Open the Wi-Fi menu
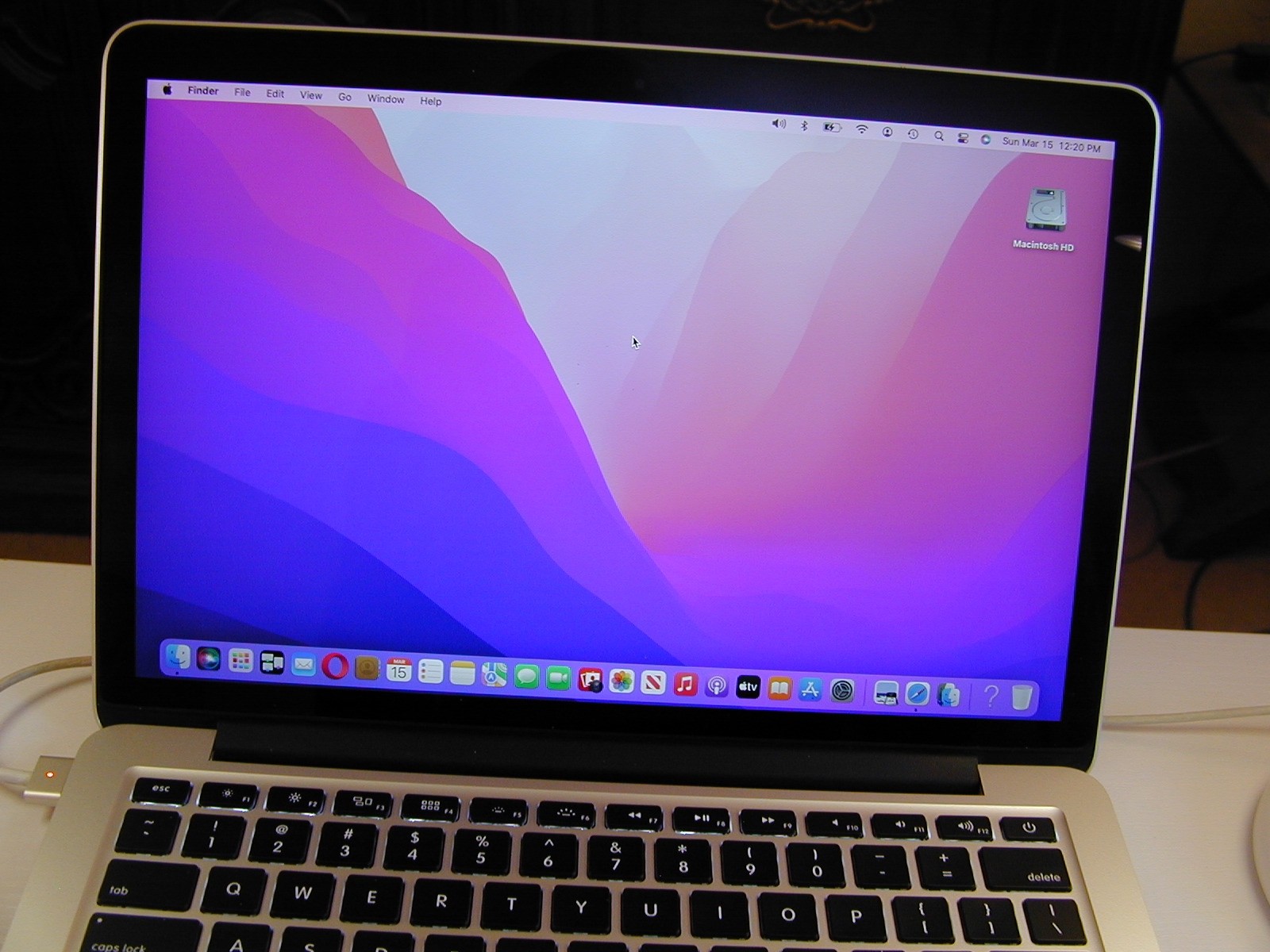 [x=861, y=129]
